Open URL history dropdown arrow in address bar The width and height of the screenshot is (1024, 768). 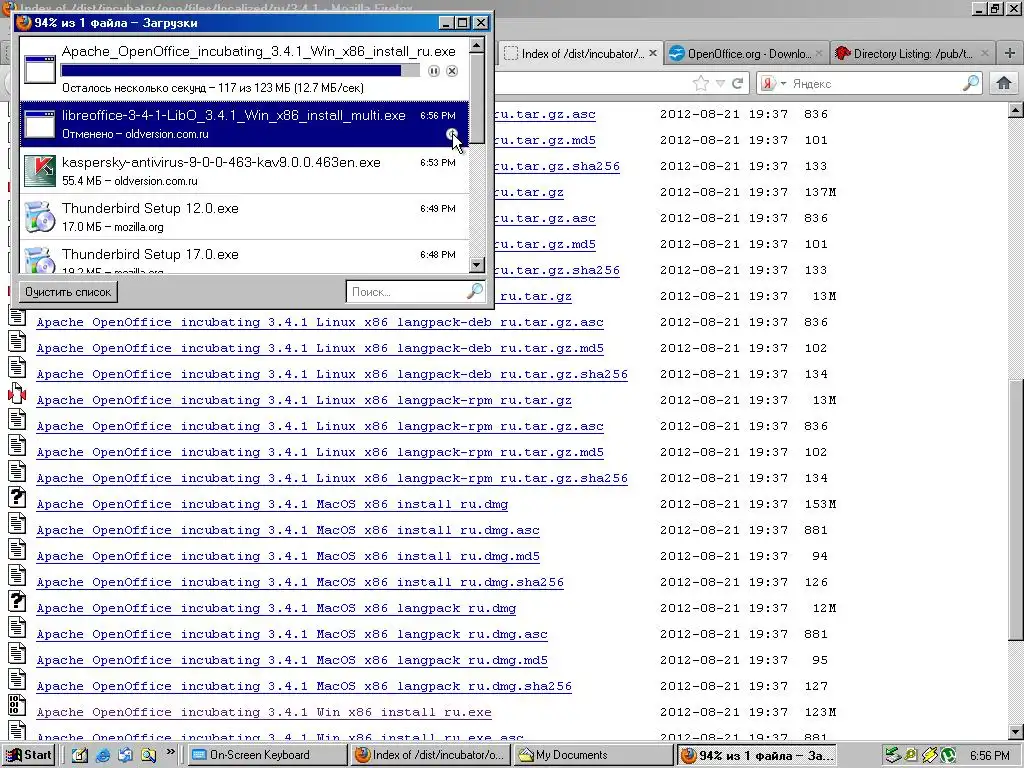[720, 84]
